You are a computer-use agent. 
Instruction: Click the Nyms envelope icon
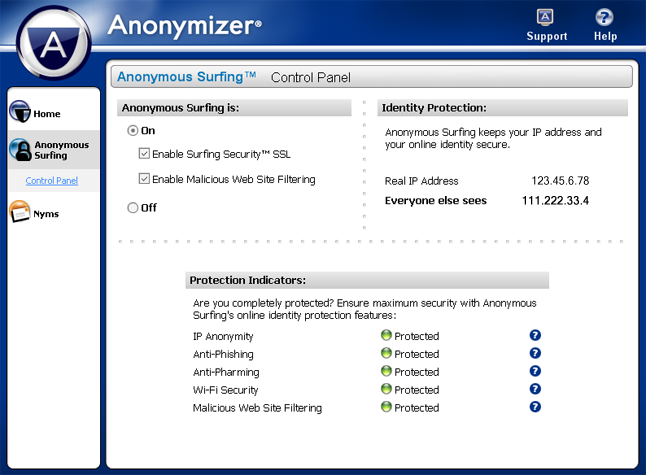pos(20,213)
